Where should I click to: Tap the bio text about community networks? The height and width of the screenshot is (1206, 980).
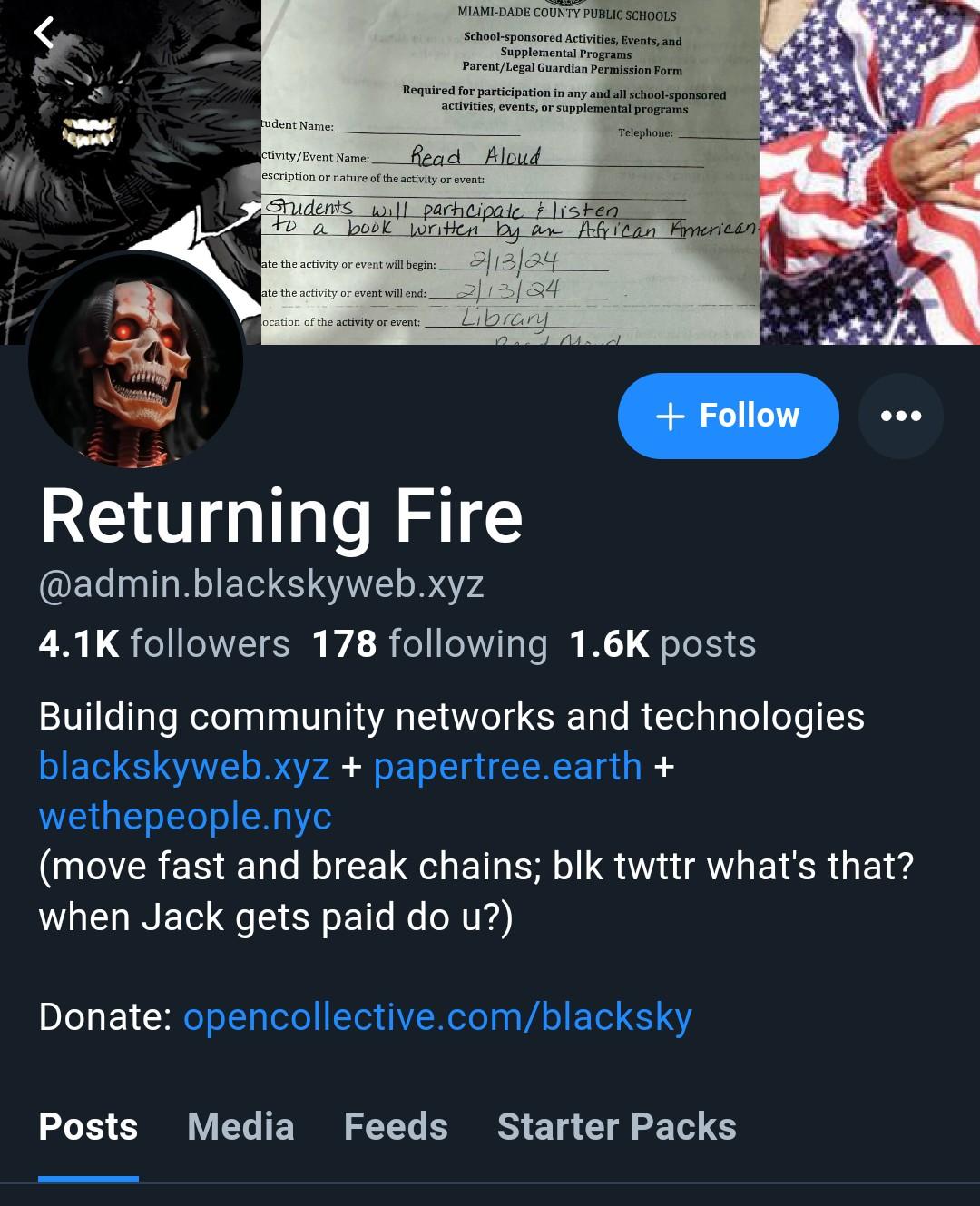(451, 717)
